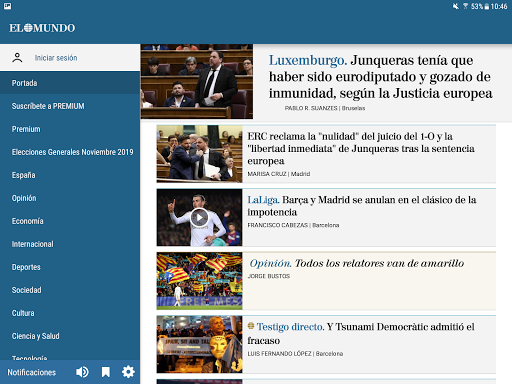Tap the picture notification status icon
This screenshot has width=512, height=384.
7,6
